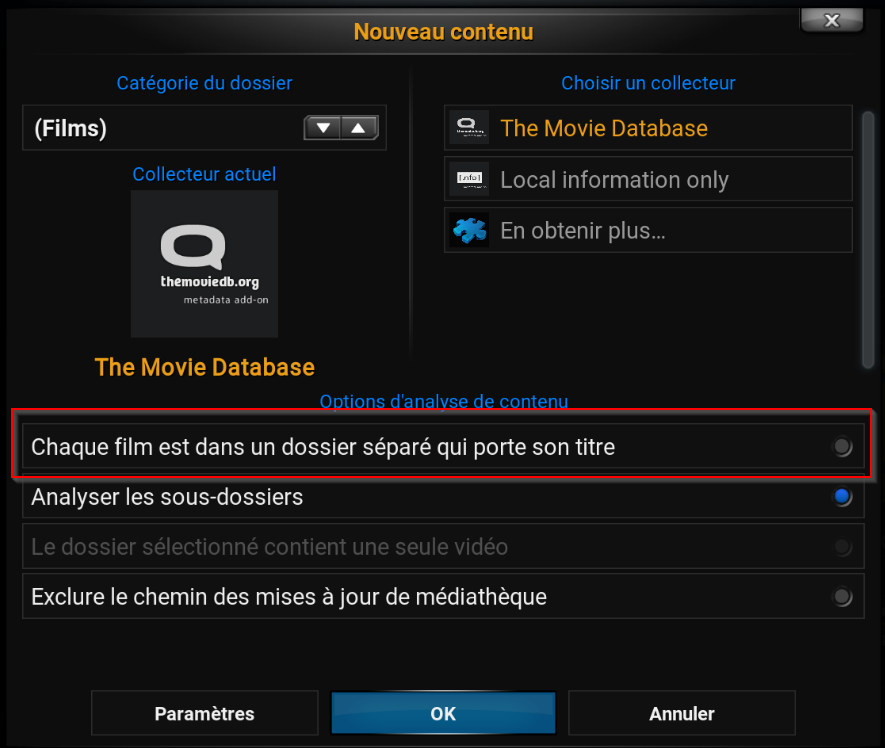Open the Paramètres button

204,713
